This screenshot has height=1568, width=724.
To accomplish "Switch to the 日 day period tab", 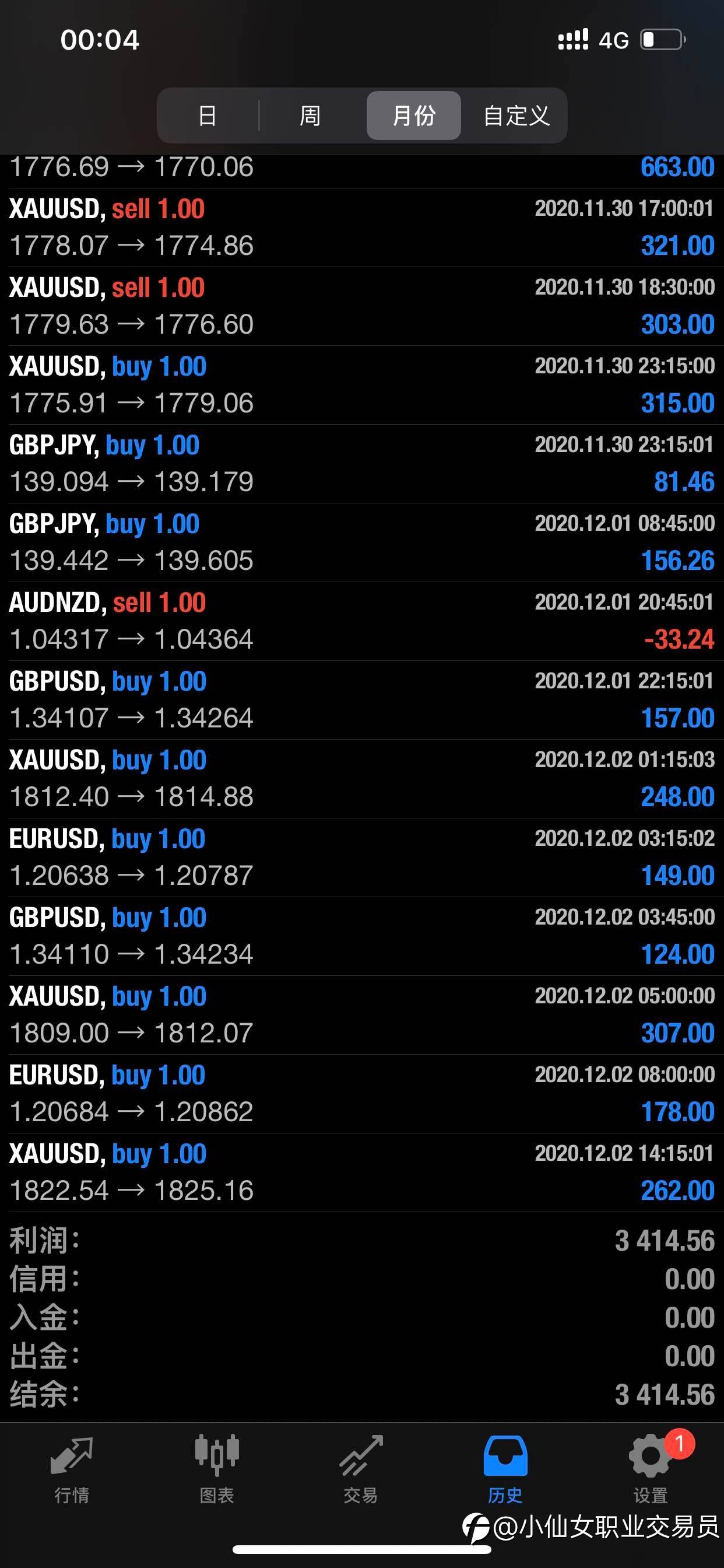I will click(208, 116).
